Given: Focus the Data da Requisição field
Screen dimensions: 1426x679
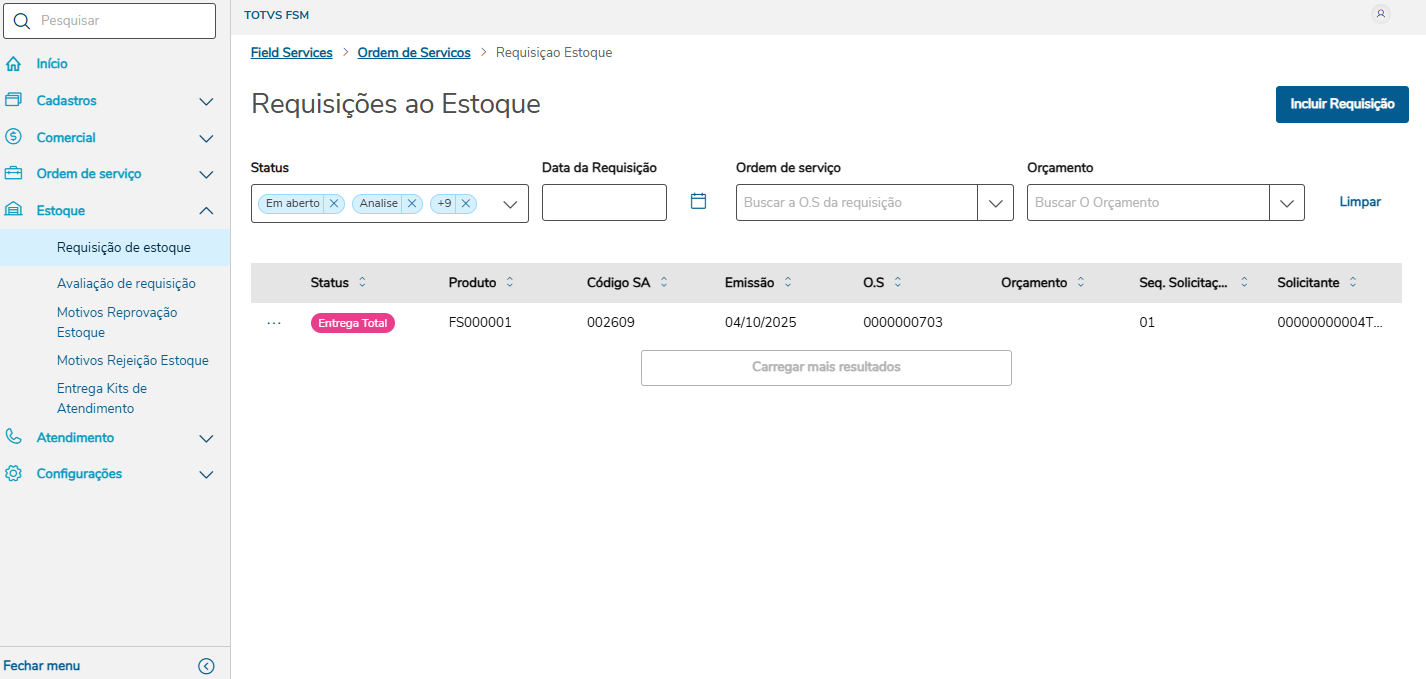Looking at the screenshot, I should (x=604, y=202).
